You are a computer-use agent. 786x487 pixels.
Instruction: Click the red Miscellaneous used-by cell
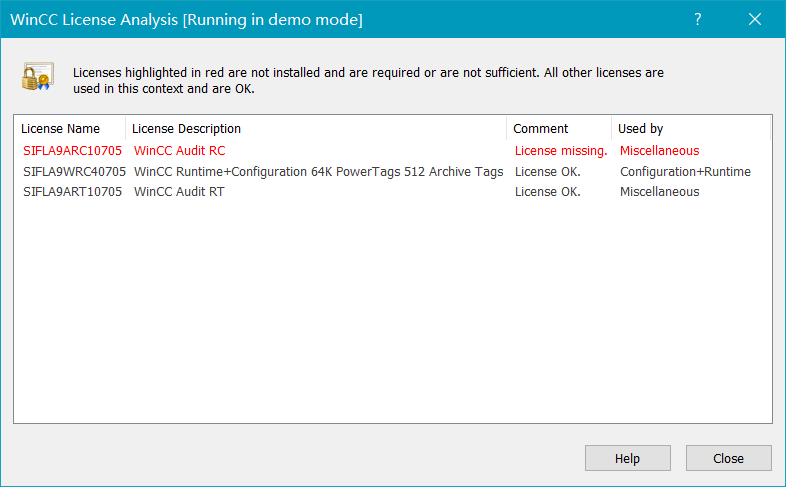pyautogui.click(x=660, y=152)
